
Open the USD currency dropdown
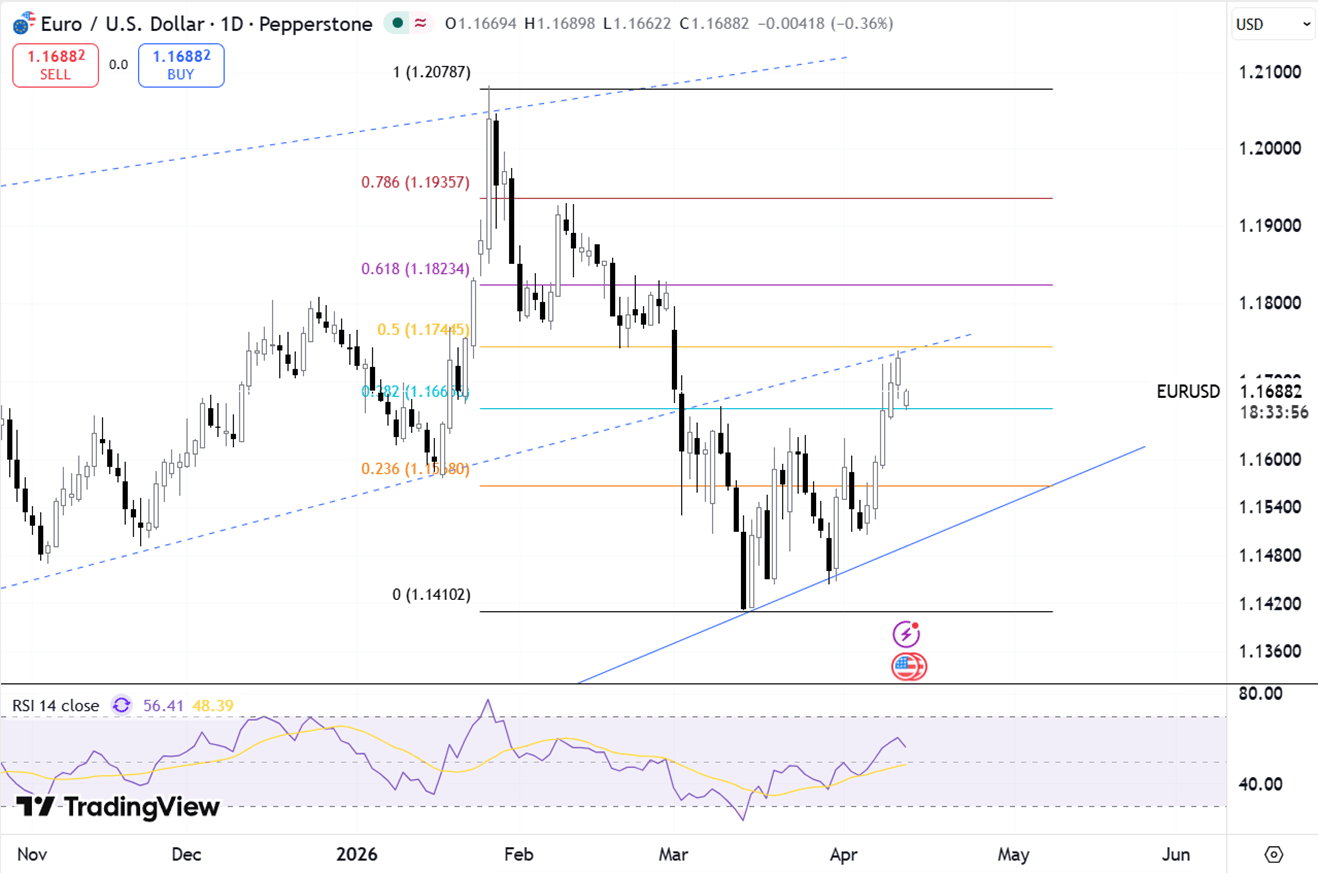coord(1273,24)
